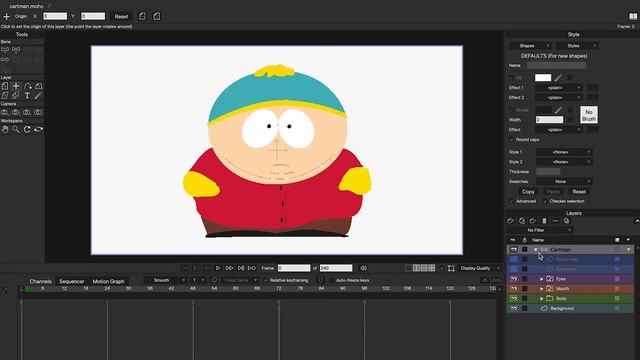The image size is (640, 360).
Task: Open the layer options ellipsis icon
Action: pyautogui.click(x=555, y=221)
